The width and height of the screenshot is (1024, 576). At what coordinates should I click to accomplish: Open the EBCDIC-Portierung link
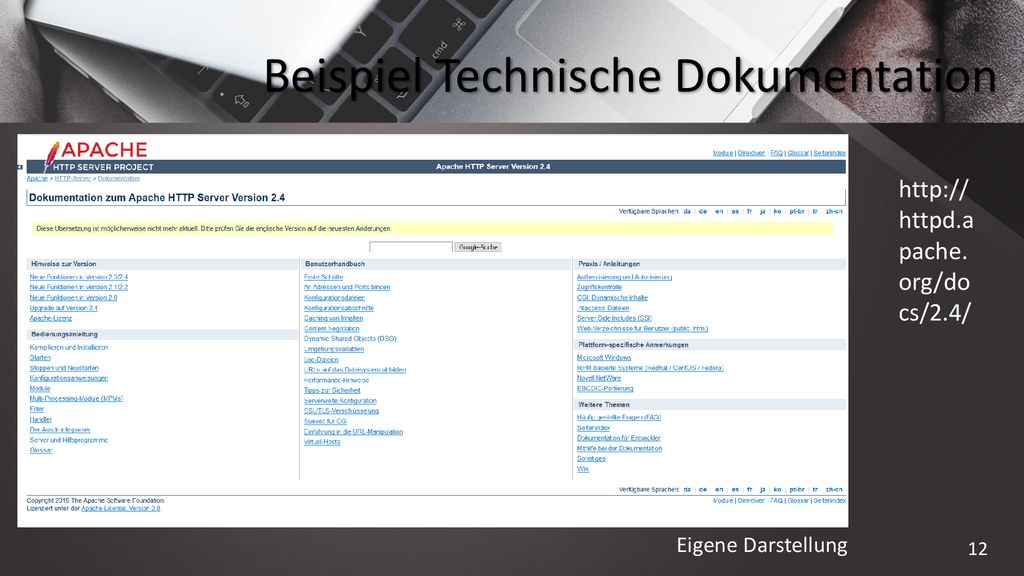605,389
